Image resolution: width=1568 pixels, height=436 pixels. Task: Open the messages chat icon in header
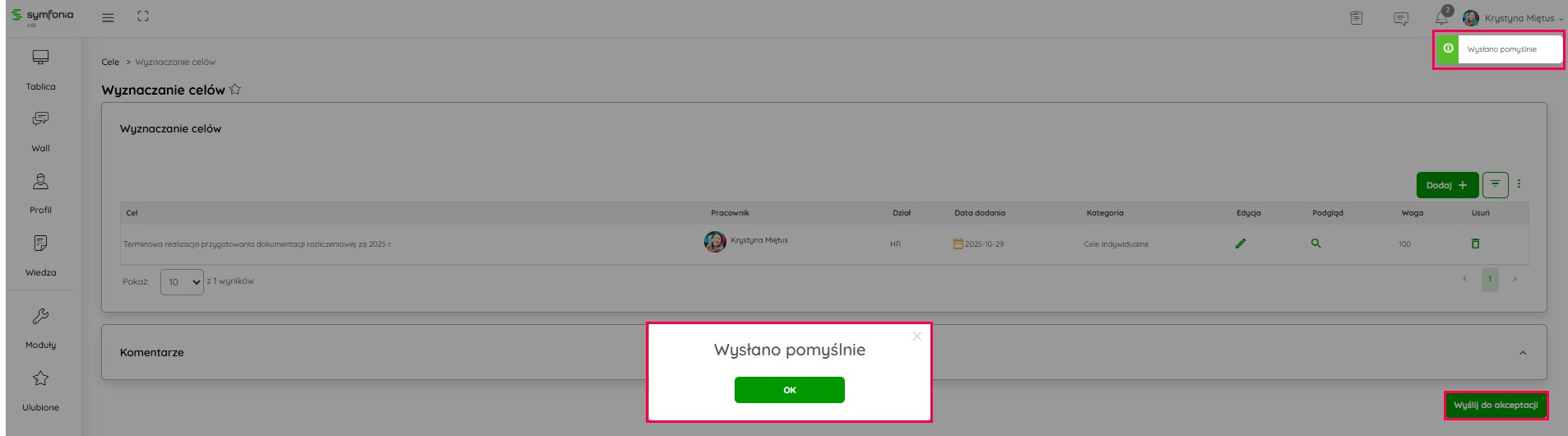pyautogui.click(x=1401, y=18)
